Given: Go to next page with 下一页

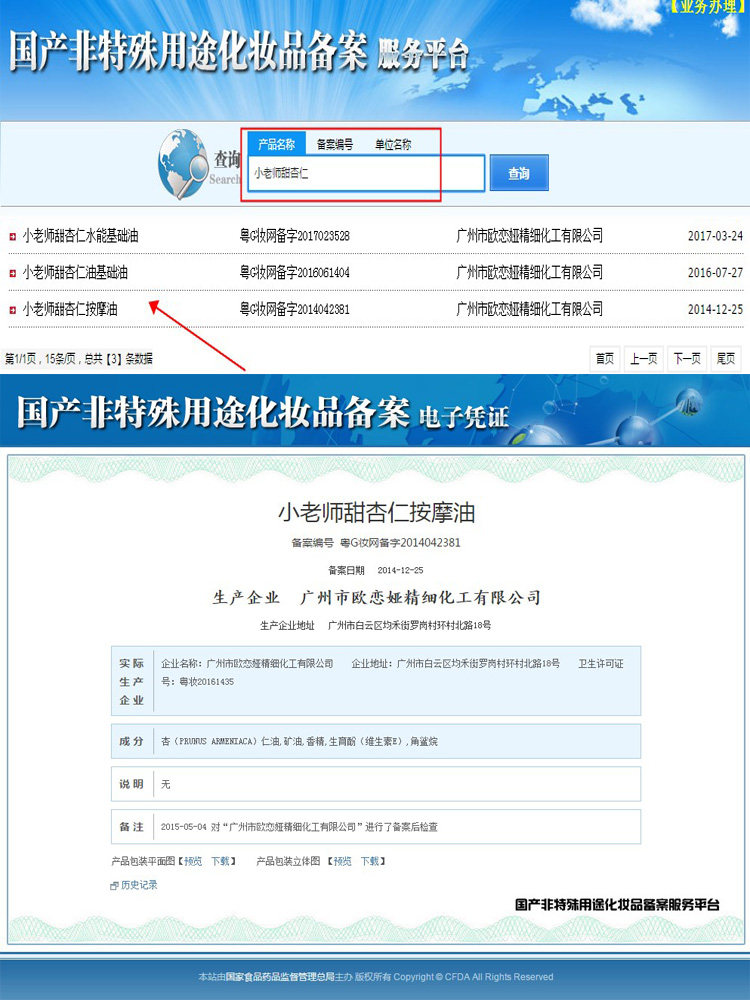Looking at the screenshot, I should 687,358.
